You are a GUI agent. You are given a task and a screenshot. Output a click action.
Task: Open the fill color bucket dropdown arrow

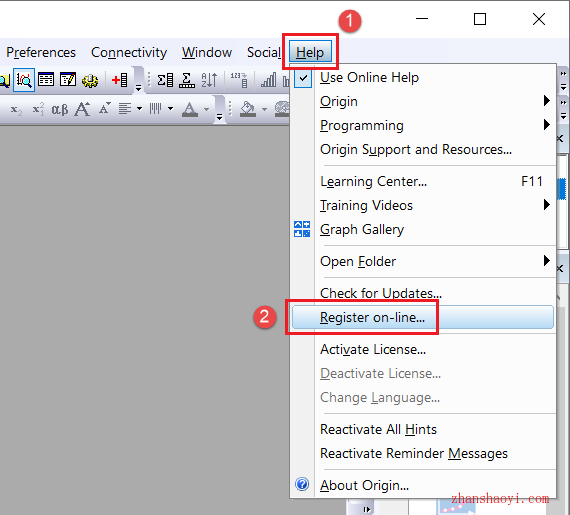click(x=265, y=109)
